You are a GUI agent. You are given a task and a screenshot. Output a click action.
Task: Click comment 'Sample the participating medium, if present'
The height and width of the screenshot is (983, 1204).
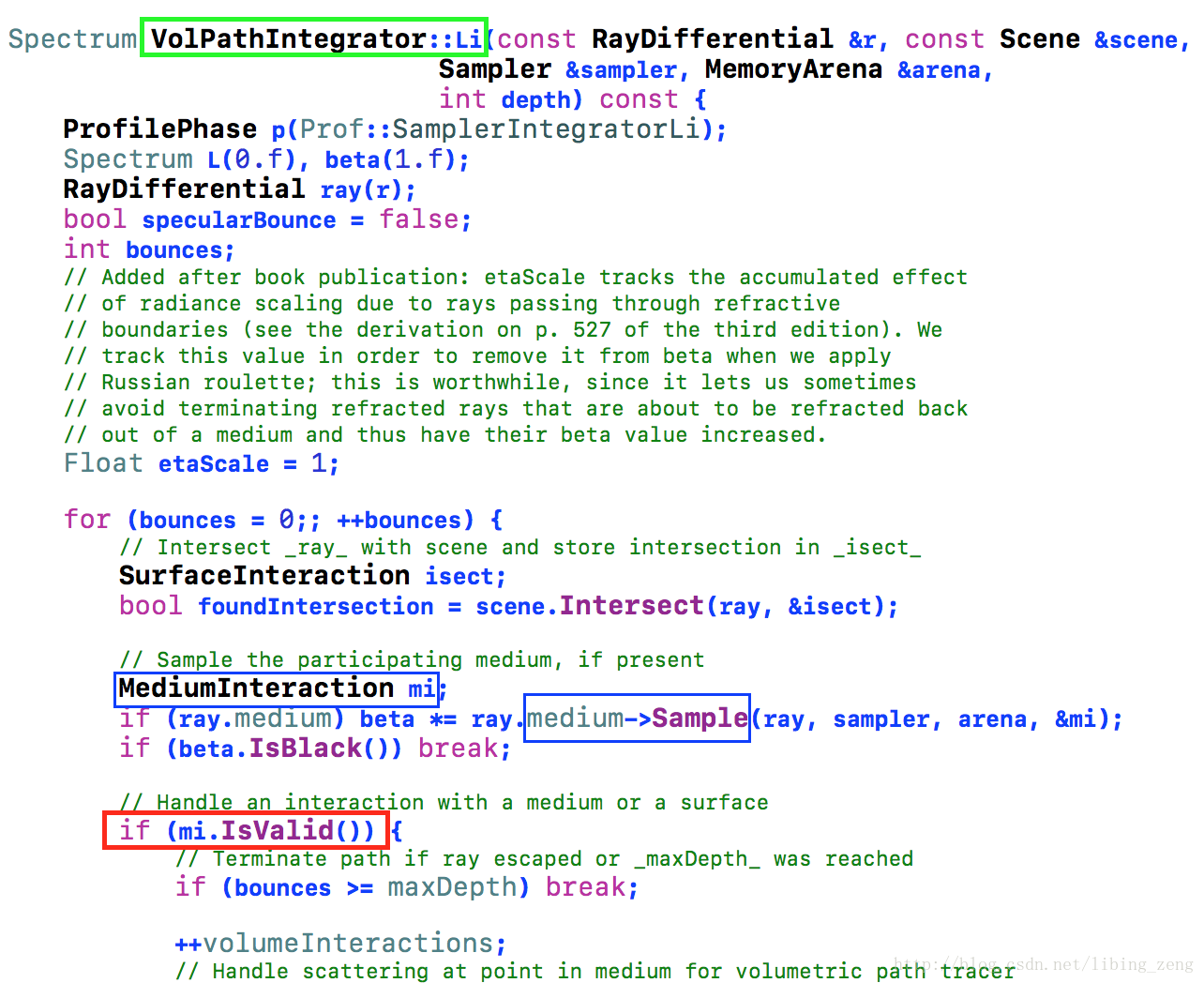click(412, 660)
